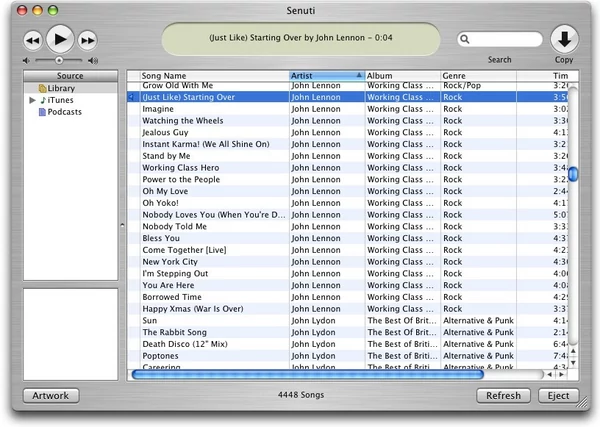Select the song New York City
The image size is (600, 427).
point(347,262)
